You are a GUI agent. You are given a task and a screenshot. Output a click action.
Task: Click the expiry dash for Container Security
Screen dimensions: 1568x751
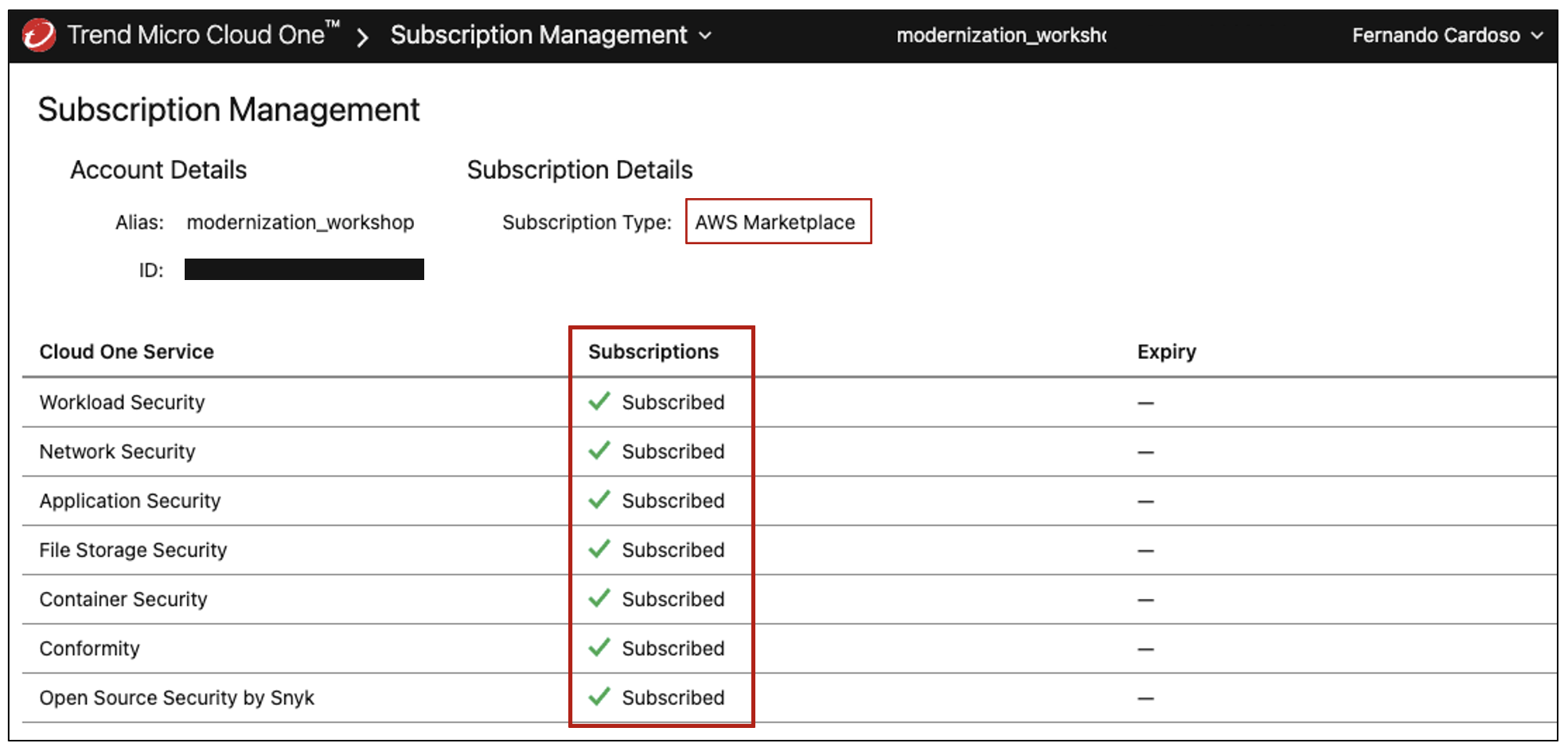point(1145,601)
